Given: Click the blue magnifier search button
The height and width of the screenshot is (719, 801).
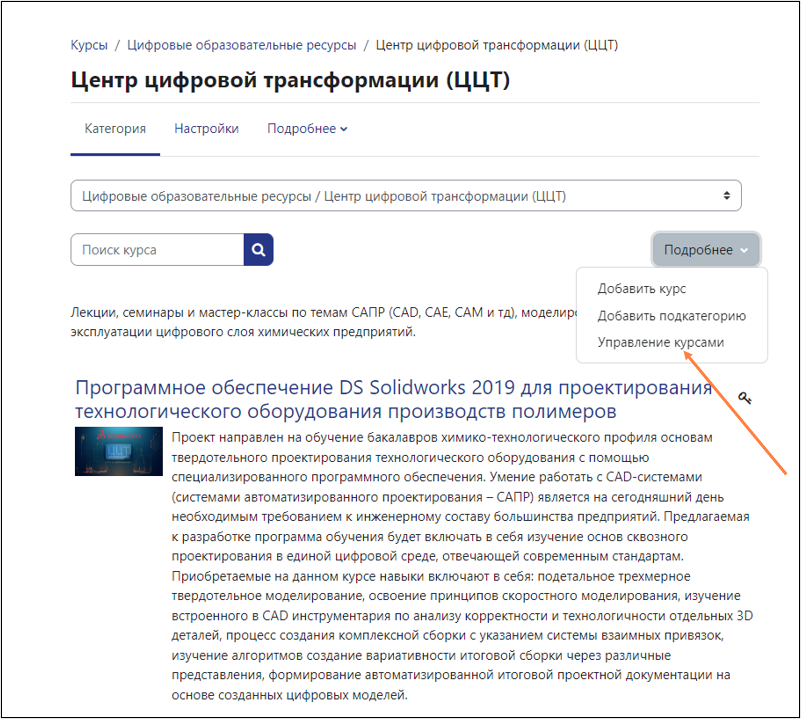Looking at the screenshot, I should coord(258,250).
